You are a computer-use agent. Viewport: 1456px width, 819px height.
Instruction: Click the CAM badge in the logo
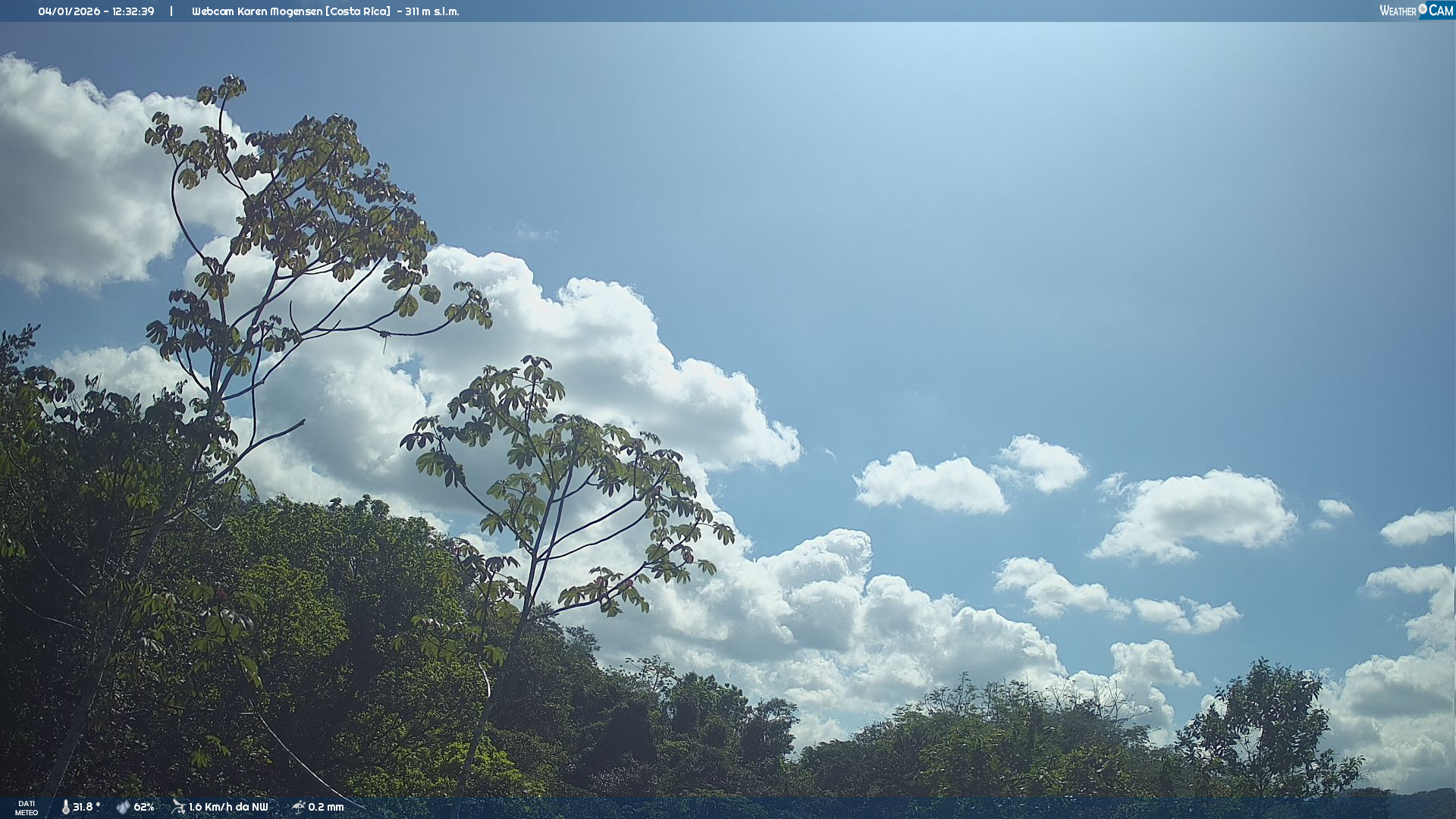[1441, 11]
